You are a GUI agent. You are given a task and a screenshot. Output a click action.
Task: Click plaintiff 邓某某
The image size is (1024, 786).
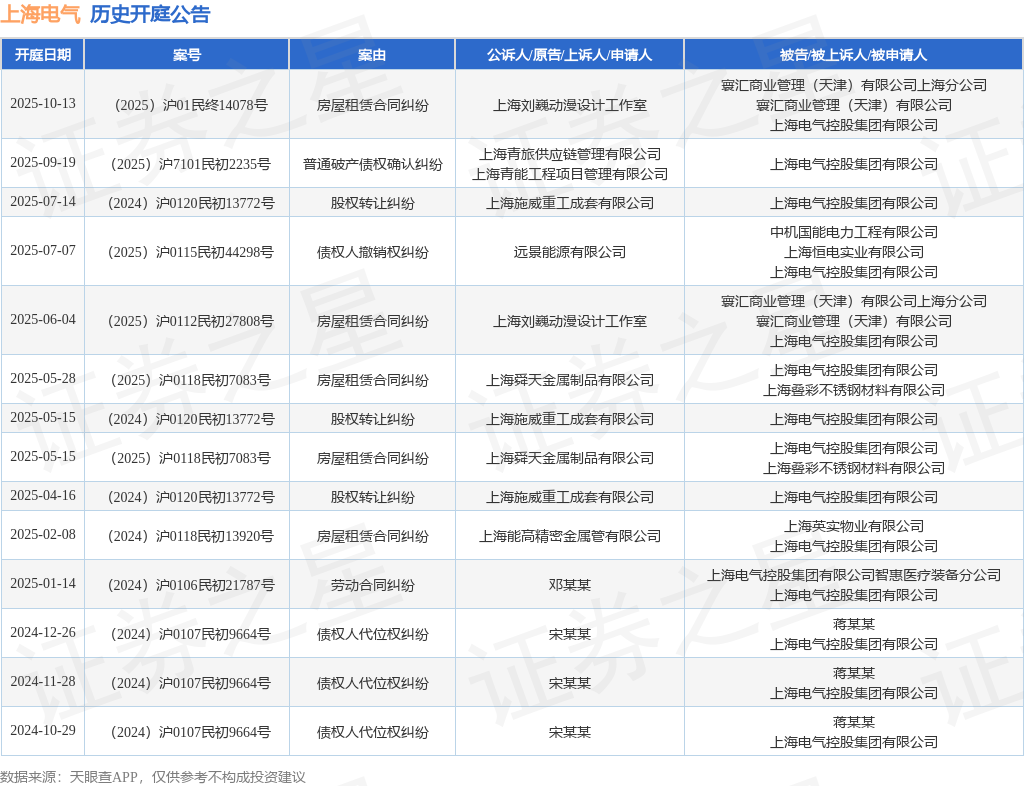tap(569, 586)
